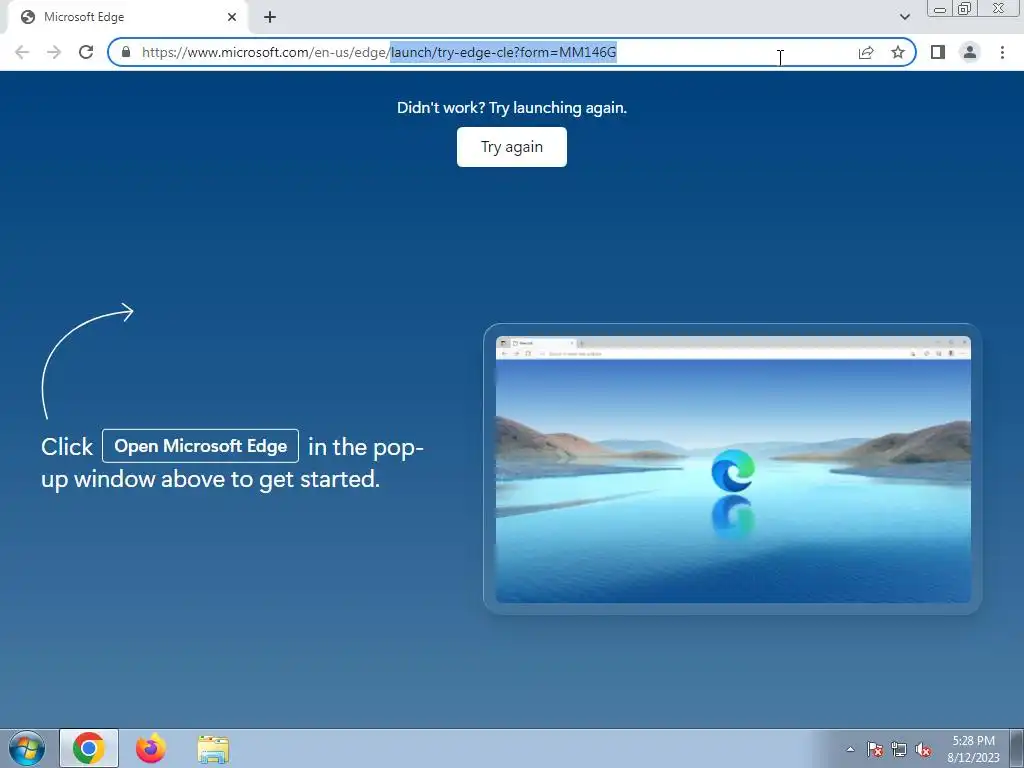Open the Chrome profile menu

click(970, 52)
